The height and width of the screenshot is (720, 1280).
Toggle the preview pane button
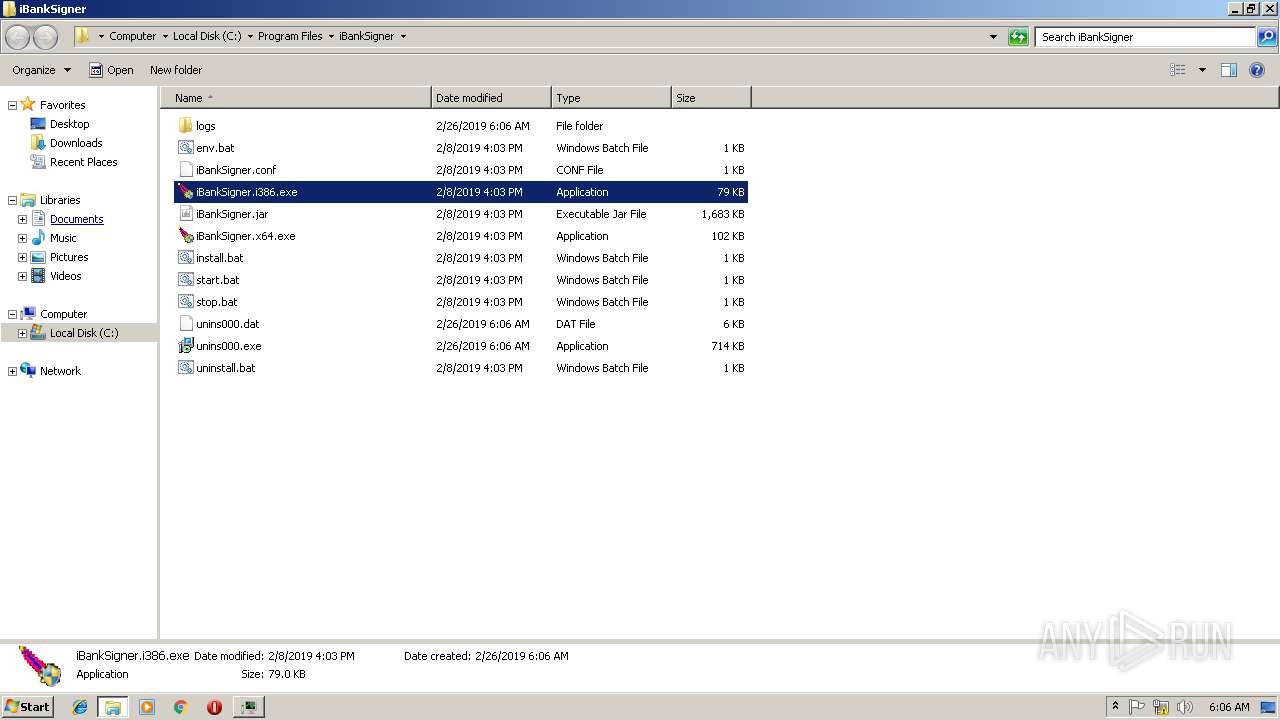pyautogui.click(x=1229, y=70)
